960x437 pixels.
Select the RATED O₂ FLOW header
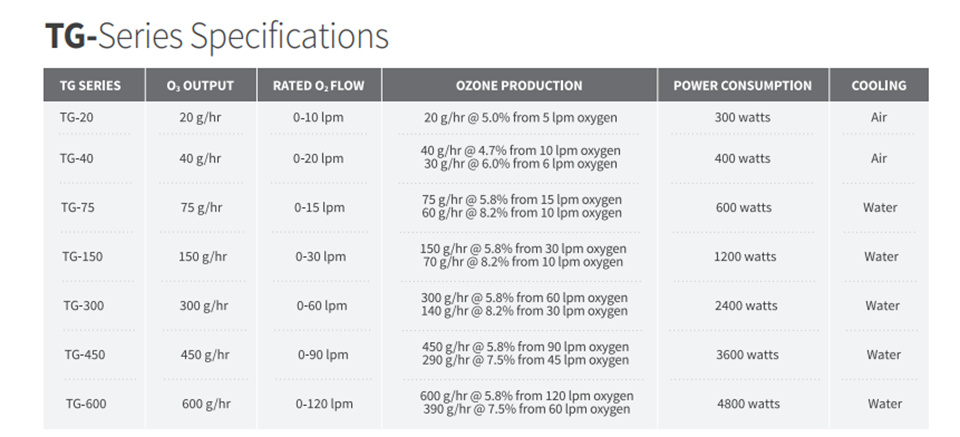click(318, 86)
